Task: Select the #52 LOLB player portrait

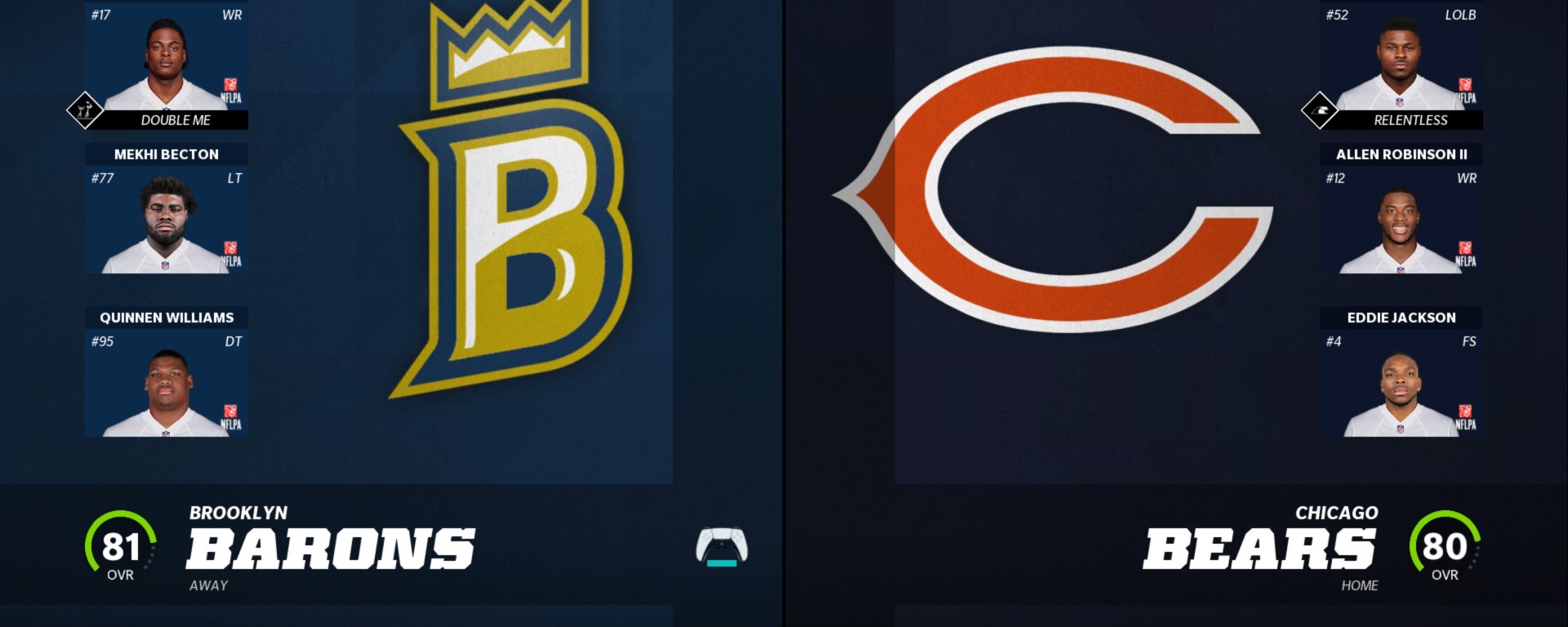Action: (x=1401, y=57)
